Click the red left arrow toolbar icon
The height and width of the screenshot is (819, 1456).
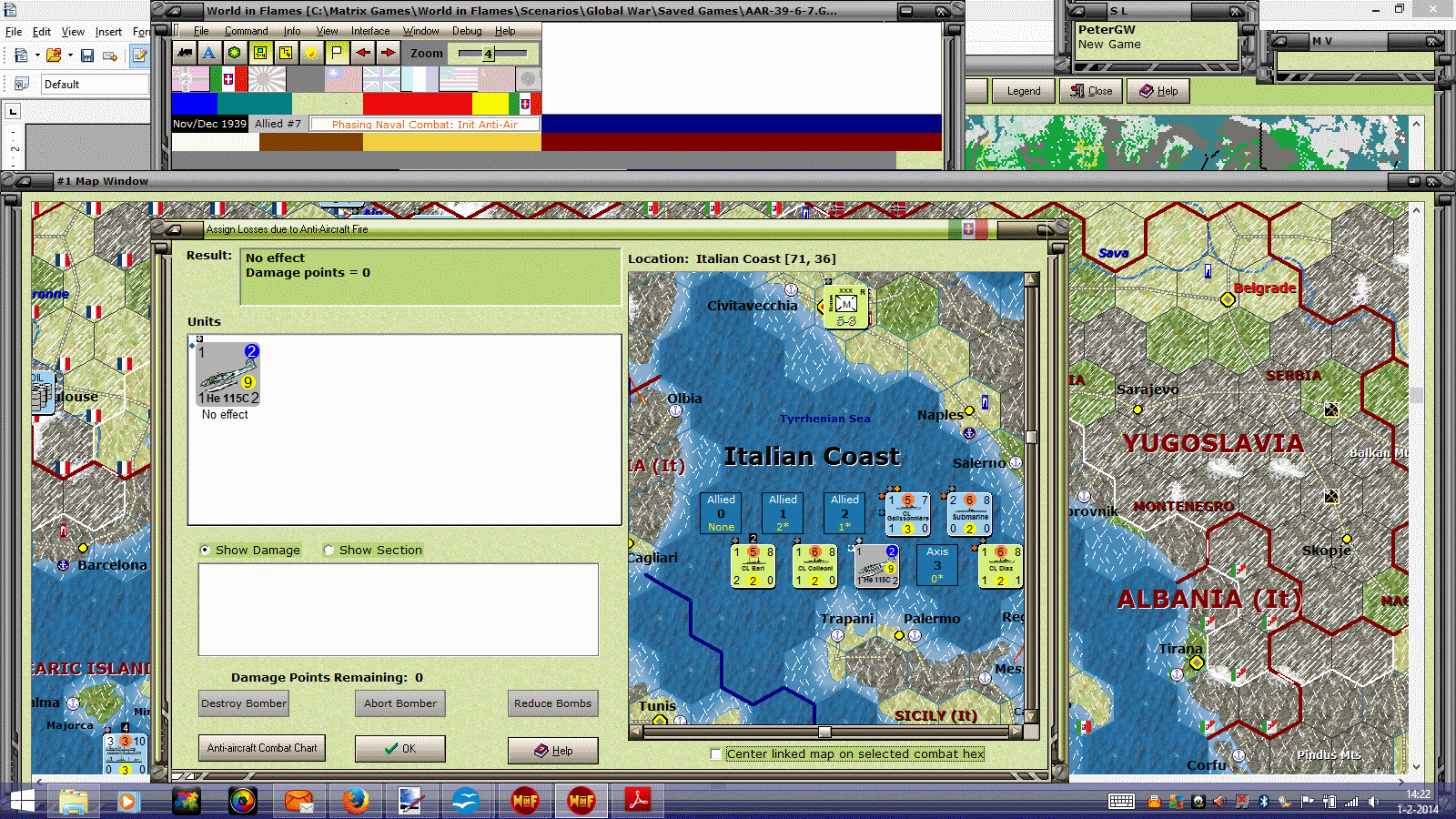pyautogui.click(x=363, y=53)
